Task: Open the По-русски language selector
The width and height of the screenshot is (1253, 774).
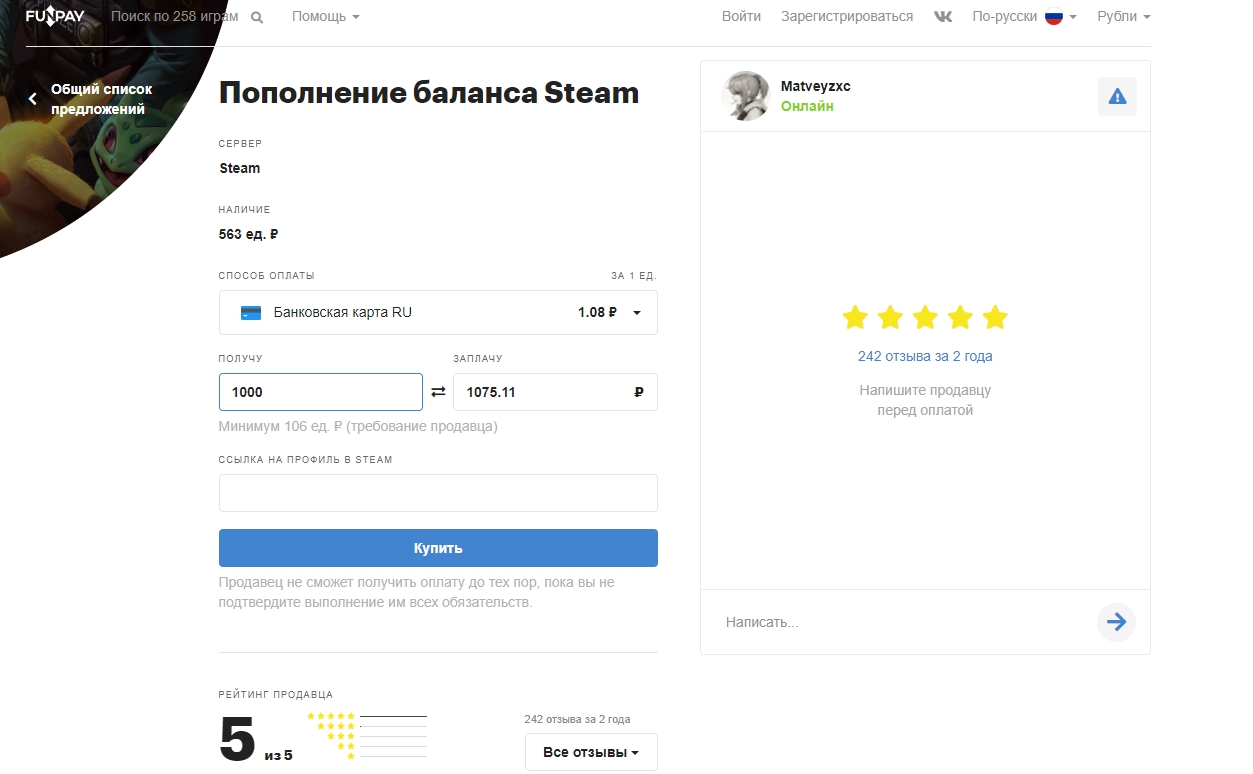Action: point(1023,17)
